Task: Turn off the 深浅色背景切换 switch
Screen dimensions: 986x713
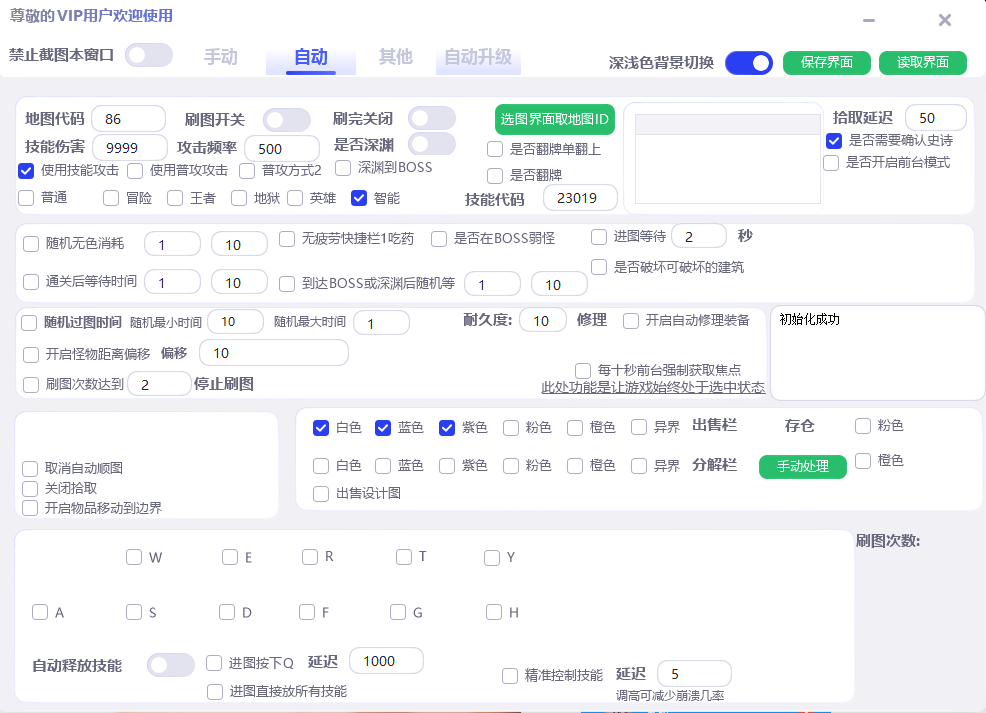Action: 748,63
